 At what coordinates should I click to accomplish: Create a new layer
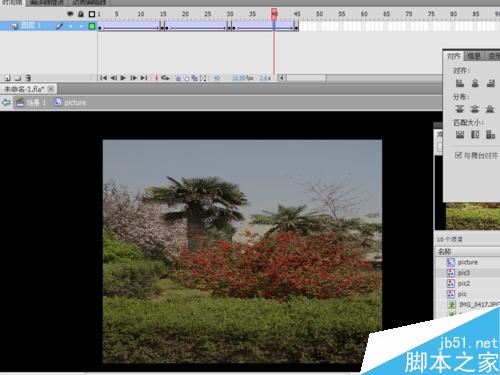click(8, 78)
